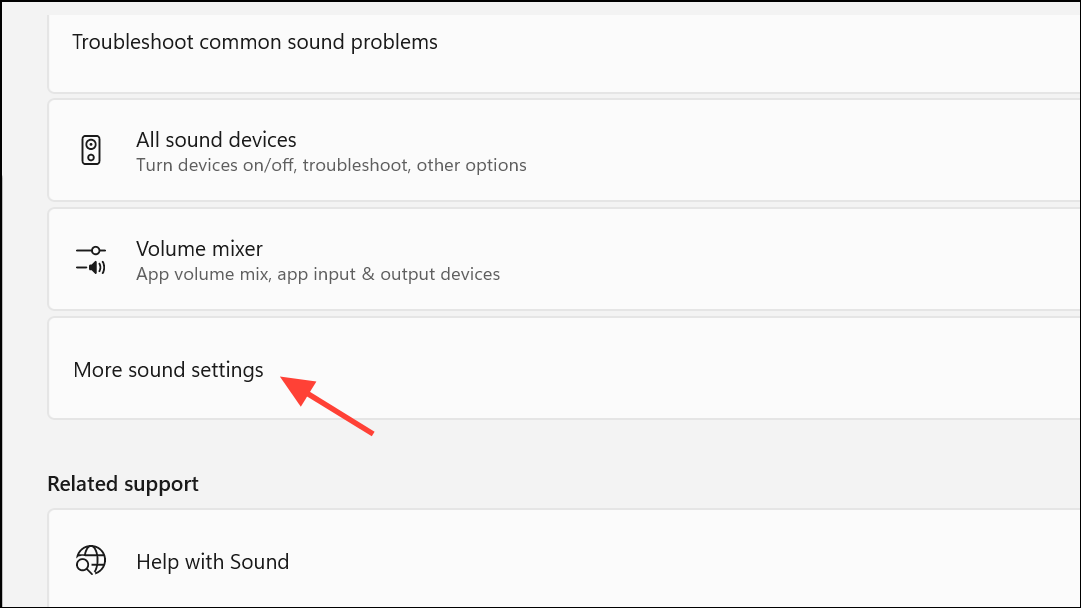1081x608 pixels.
Task: Click "Turn devices on/off, troubleshoot, other options" text
Action: [x=331, y=165]
